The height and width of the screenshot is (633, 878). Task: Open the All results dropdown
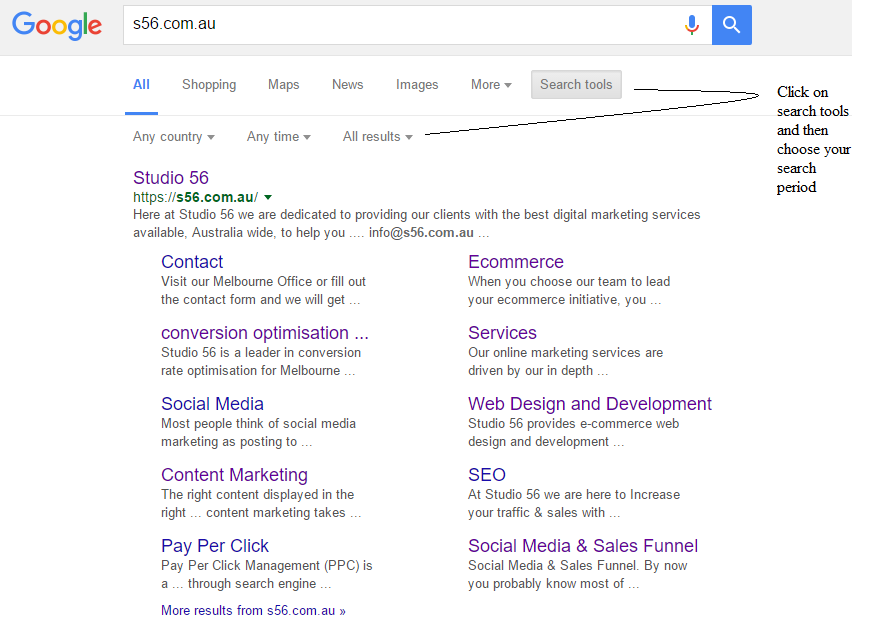[377, 137]
